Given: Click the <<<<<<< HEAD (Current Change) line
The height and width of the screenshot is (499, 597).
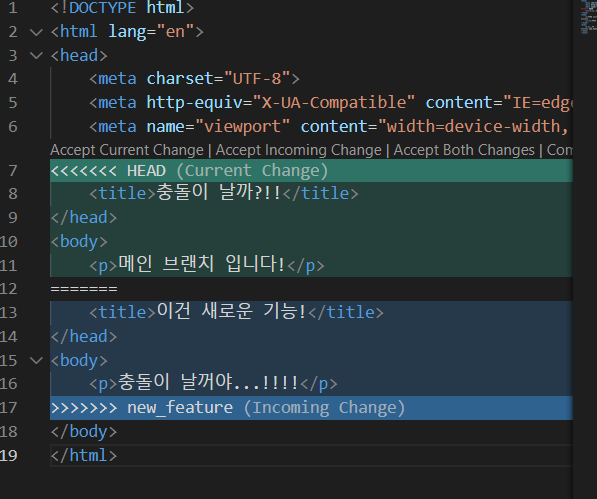Looking at the screenshot, I should [311, 171].
